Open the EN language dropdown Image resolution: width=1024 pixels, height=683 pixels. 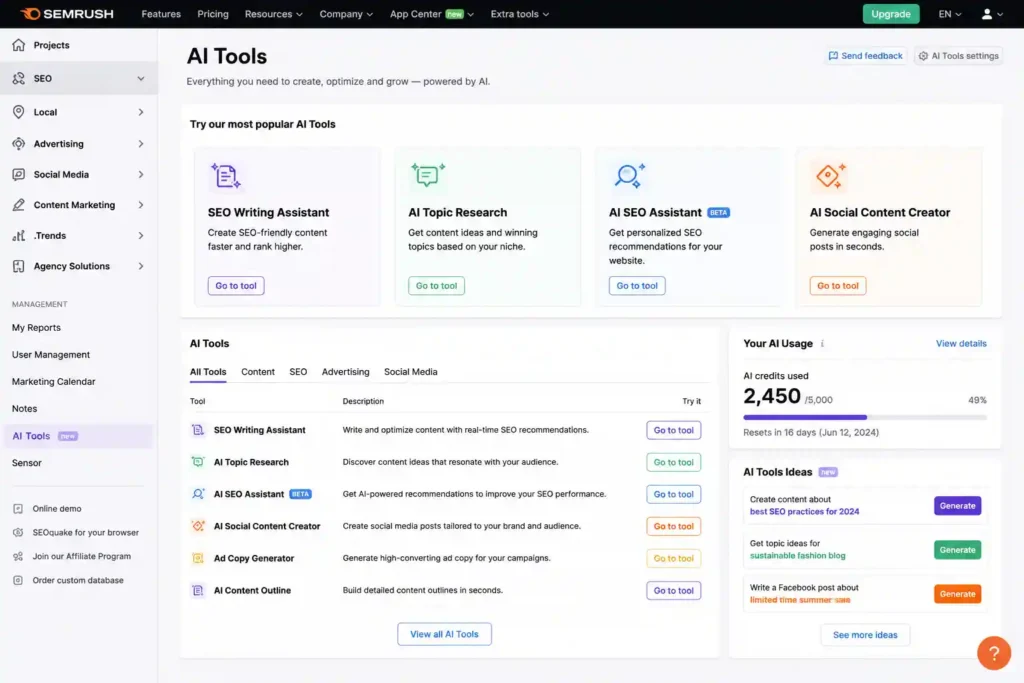click(x=950, y=14)
